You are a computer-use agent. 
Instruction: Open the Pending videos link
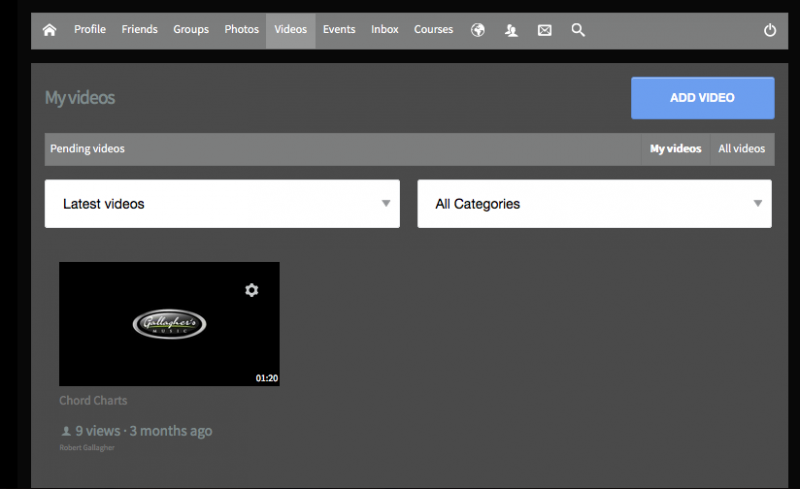[88, 149]
